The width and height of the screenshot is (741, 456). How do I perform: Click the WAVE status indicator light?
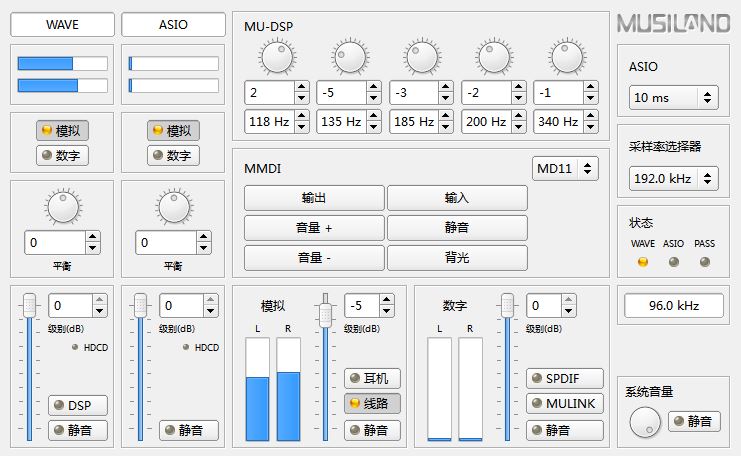[643, 262]
